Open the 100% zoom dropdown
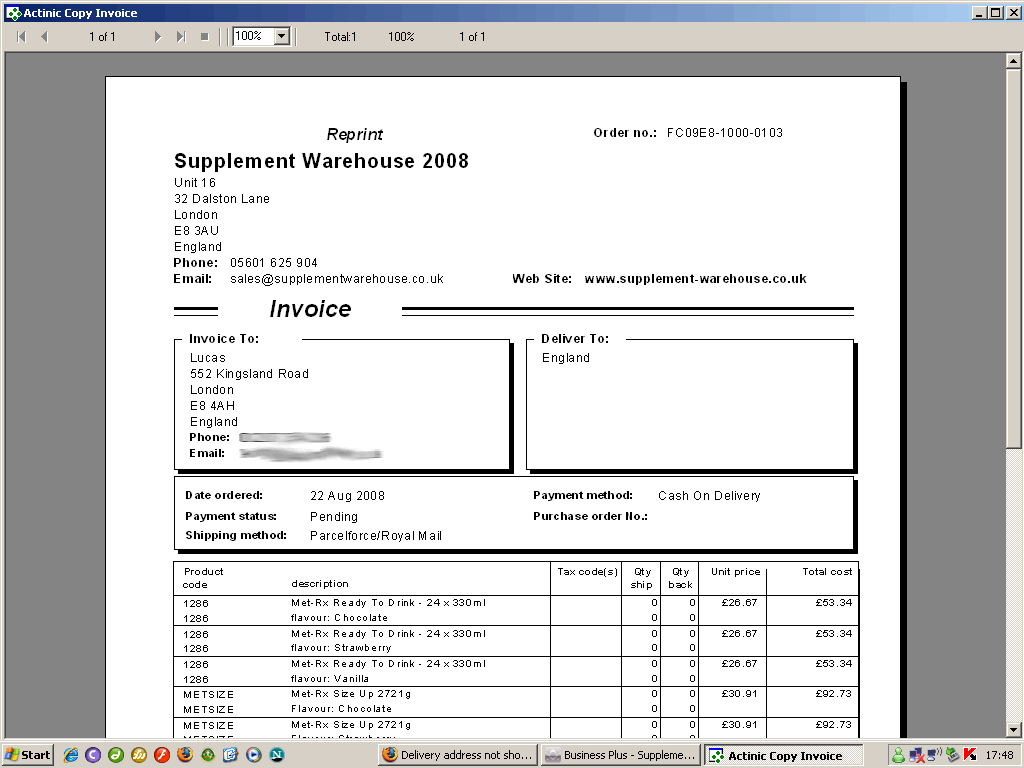The height and width of the screenshot is (768, 1024). 281,37
